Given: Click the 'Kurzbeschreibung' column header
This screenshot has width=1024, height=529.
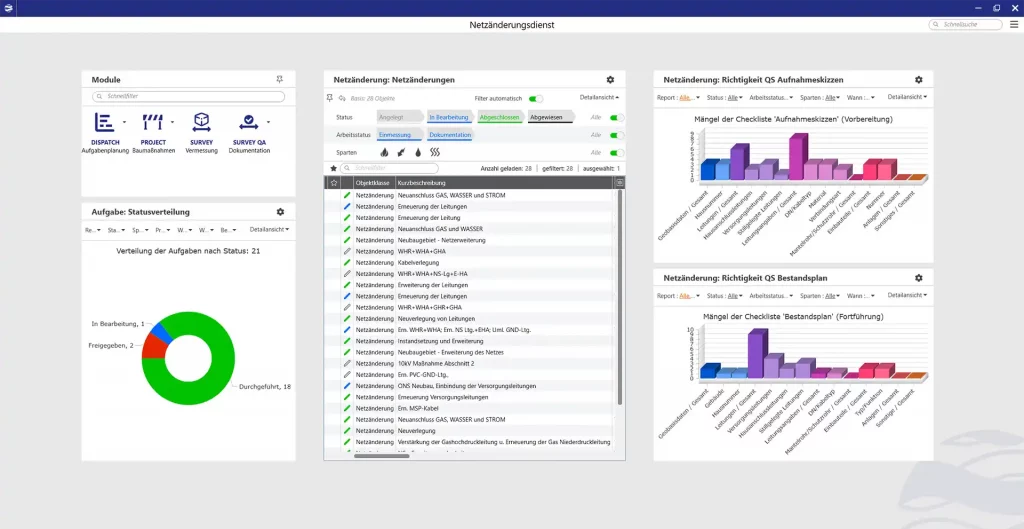Looking at the screenshot, I should (420, 183).
